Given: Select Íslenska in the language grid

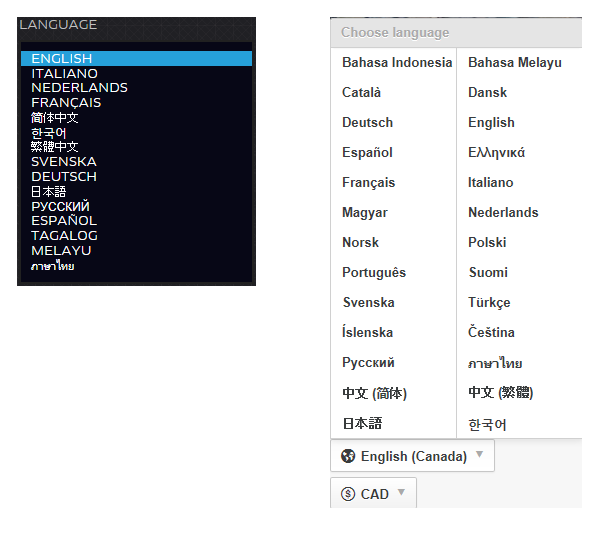Looking at the screenshot, I should pos(367,332).
